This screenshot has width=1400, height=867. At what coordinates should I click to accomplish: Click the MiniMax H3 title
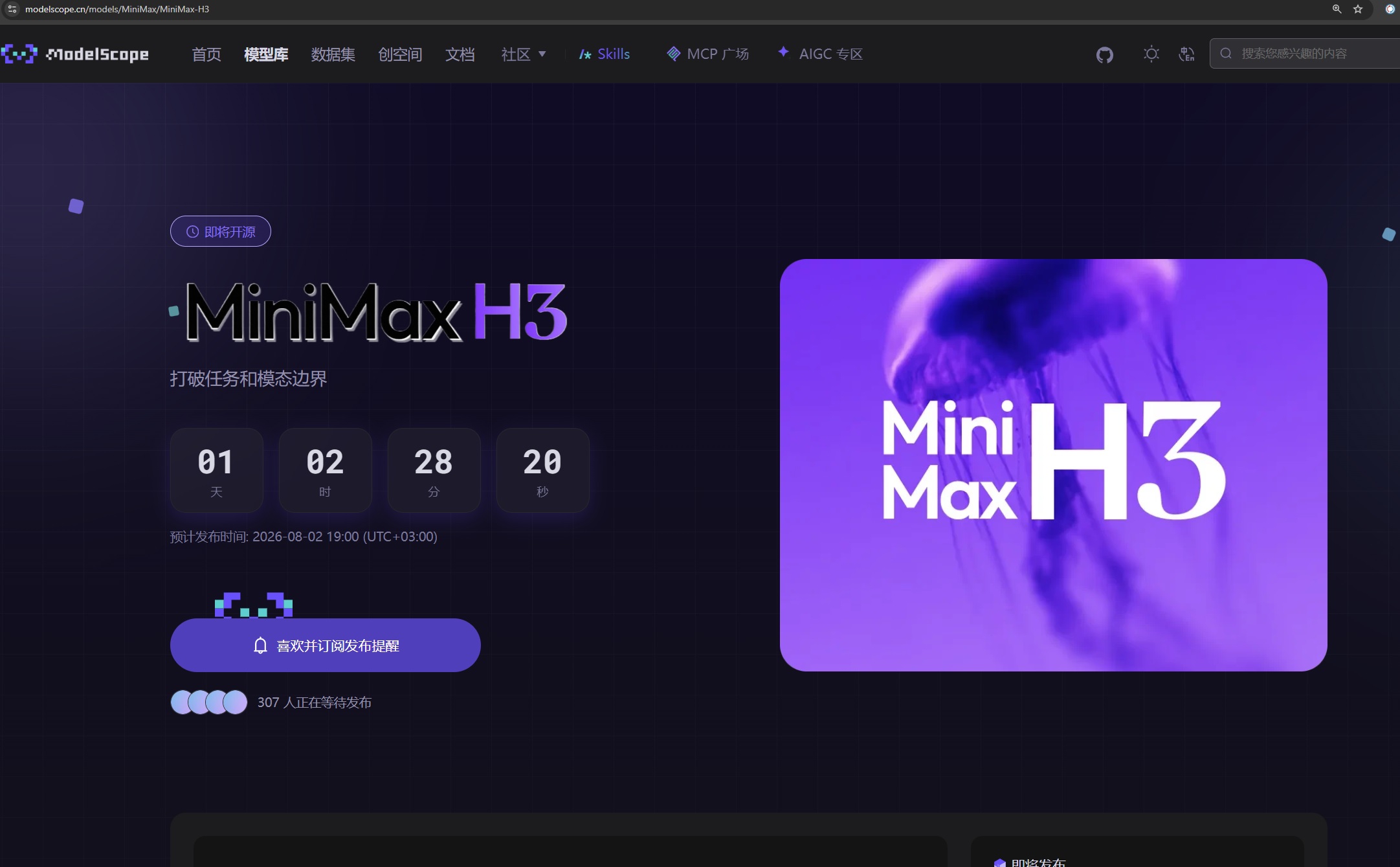pyautogui.click(x=377, y=312)
